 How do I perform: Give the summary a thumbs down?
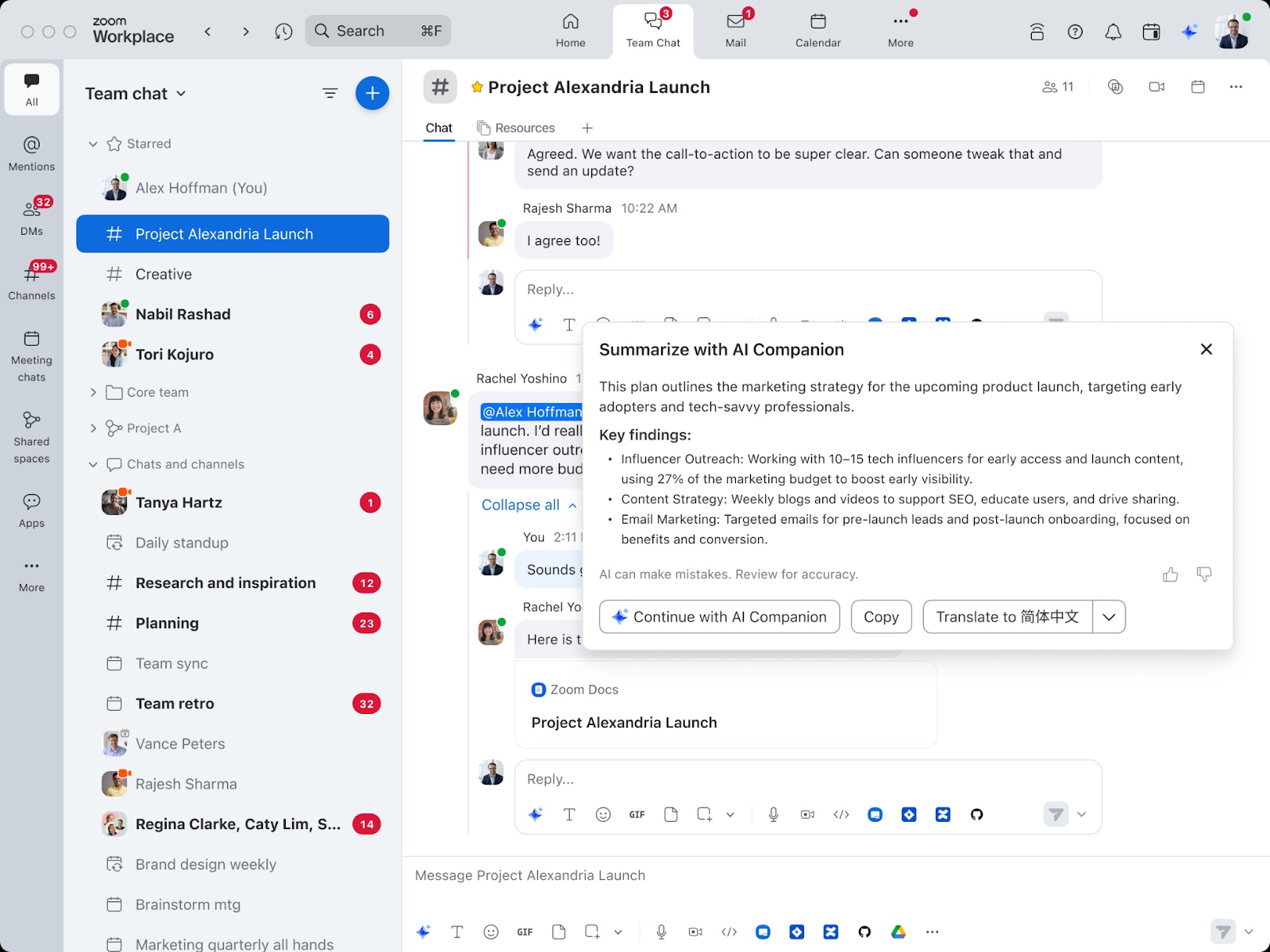tap(1204, 574)
